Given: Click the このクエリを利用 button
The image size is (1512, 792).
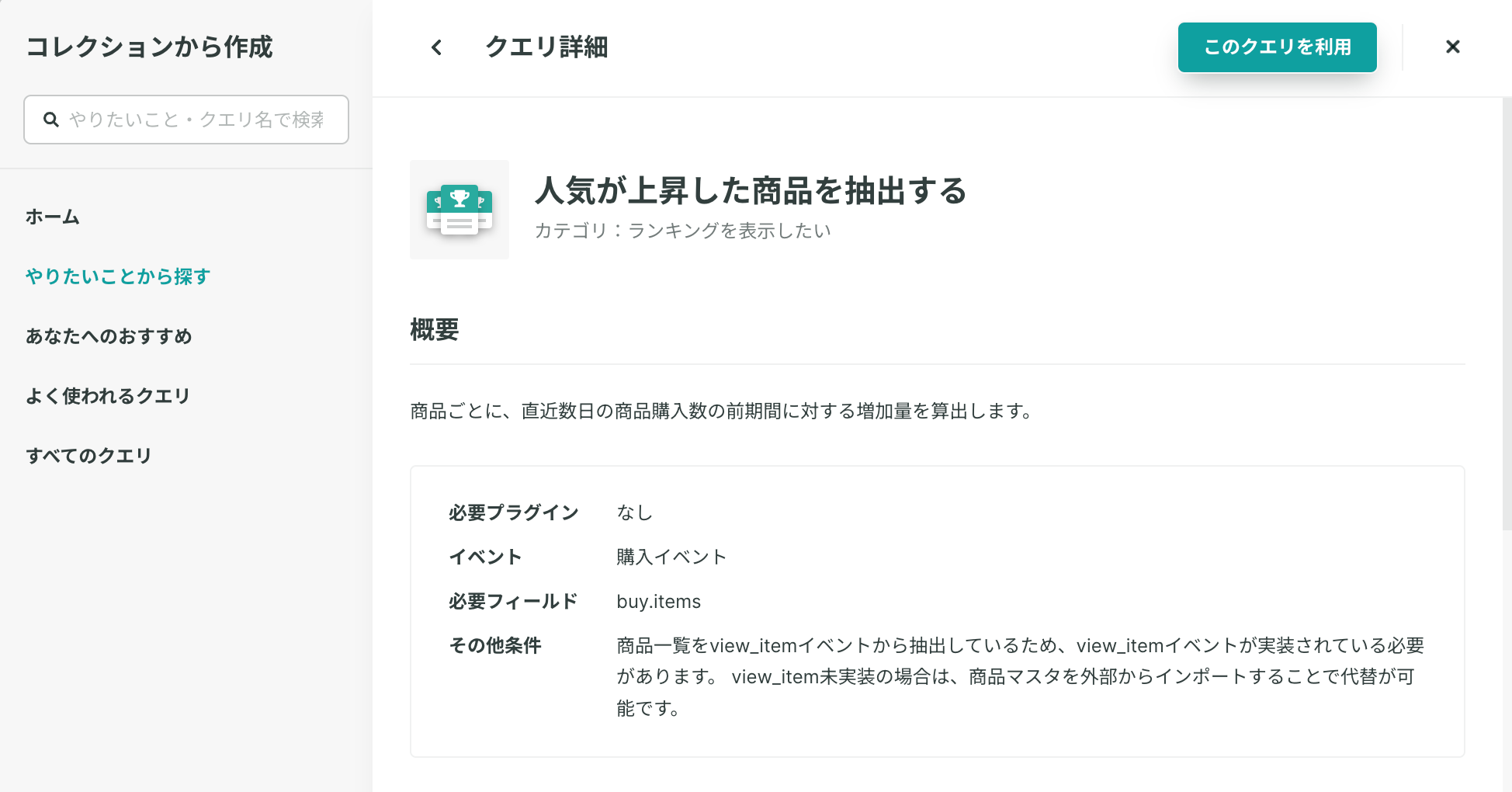Looking at the screenshot, I should 1278,47.
